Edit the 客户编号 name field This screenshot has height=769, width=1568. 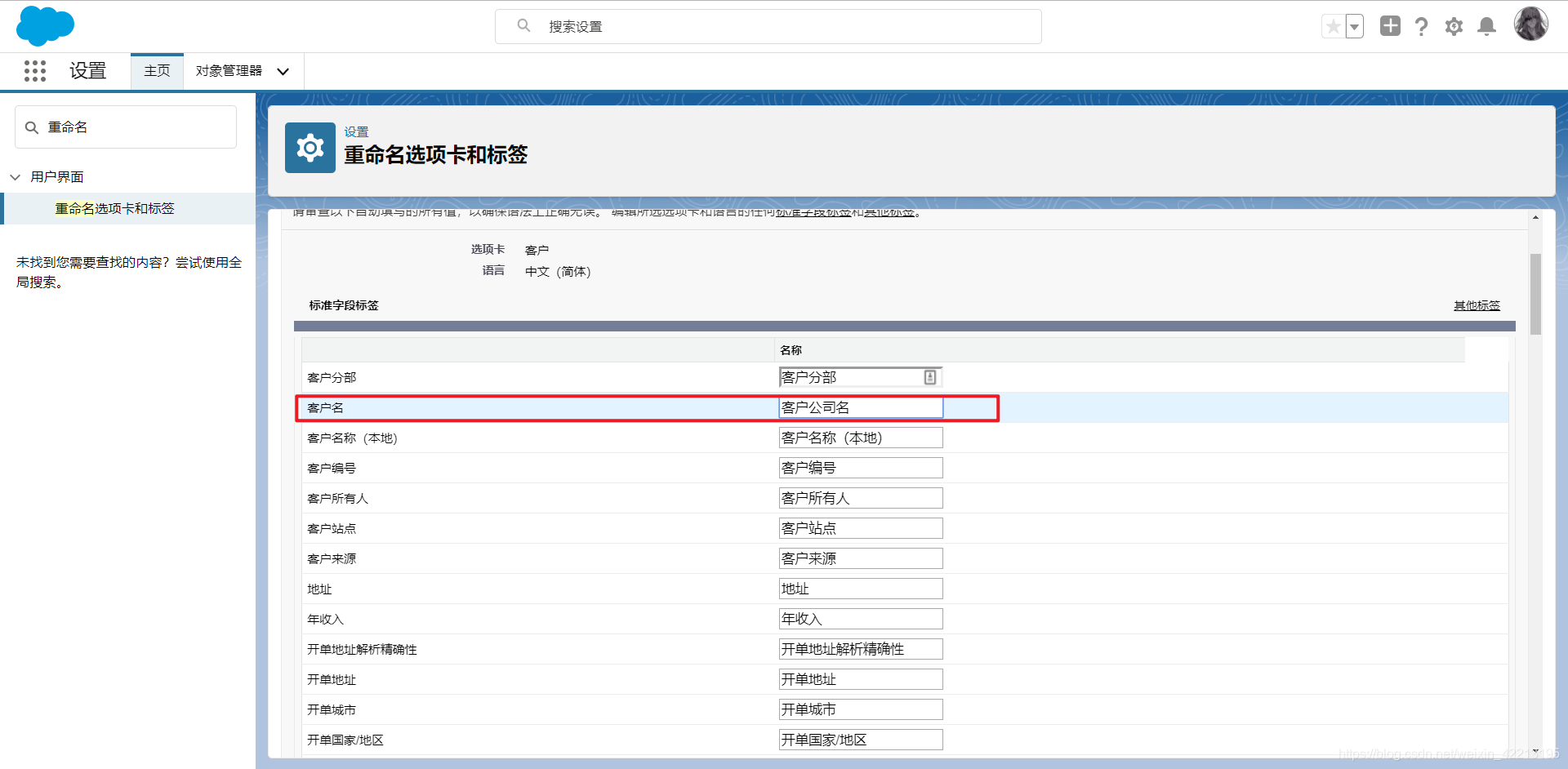pos(861,468)
